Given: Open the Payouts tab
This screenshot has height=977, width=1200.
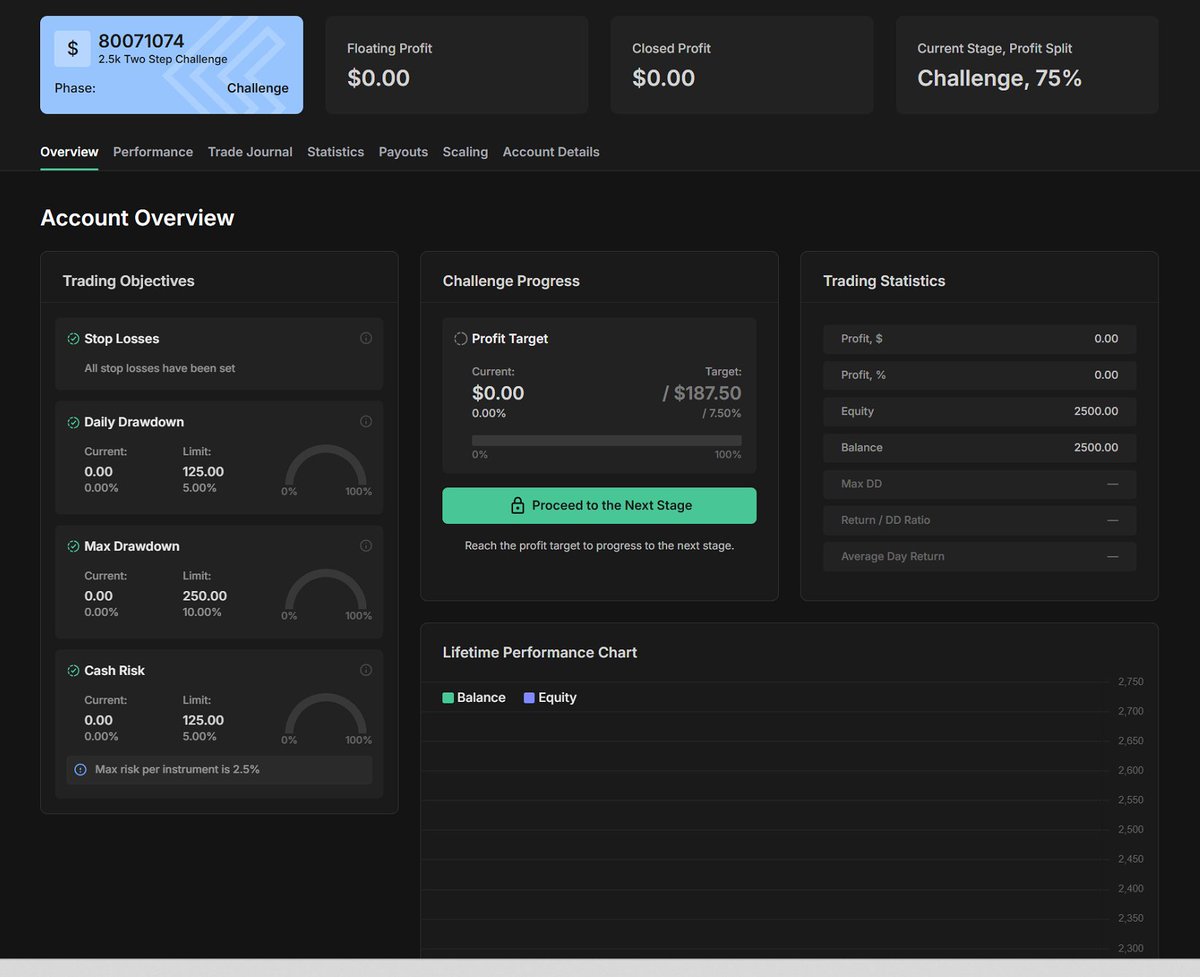Looking at the screenshot, I should pos(403,152).
